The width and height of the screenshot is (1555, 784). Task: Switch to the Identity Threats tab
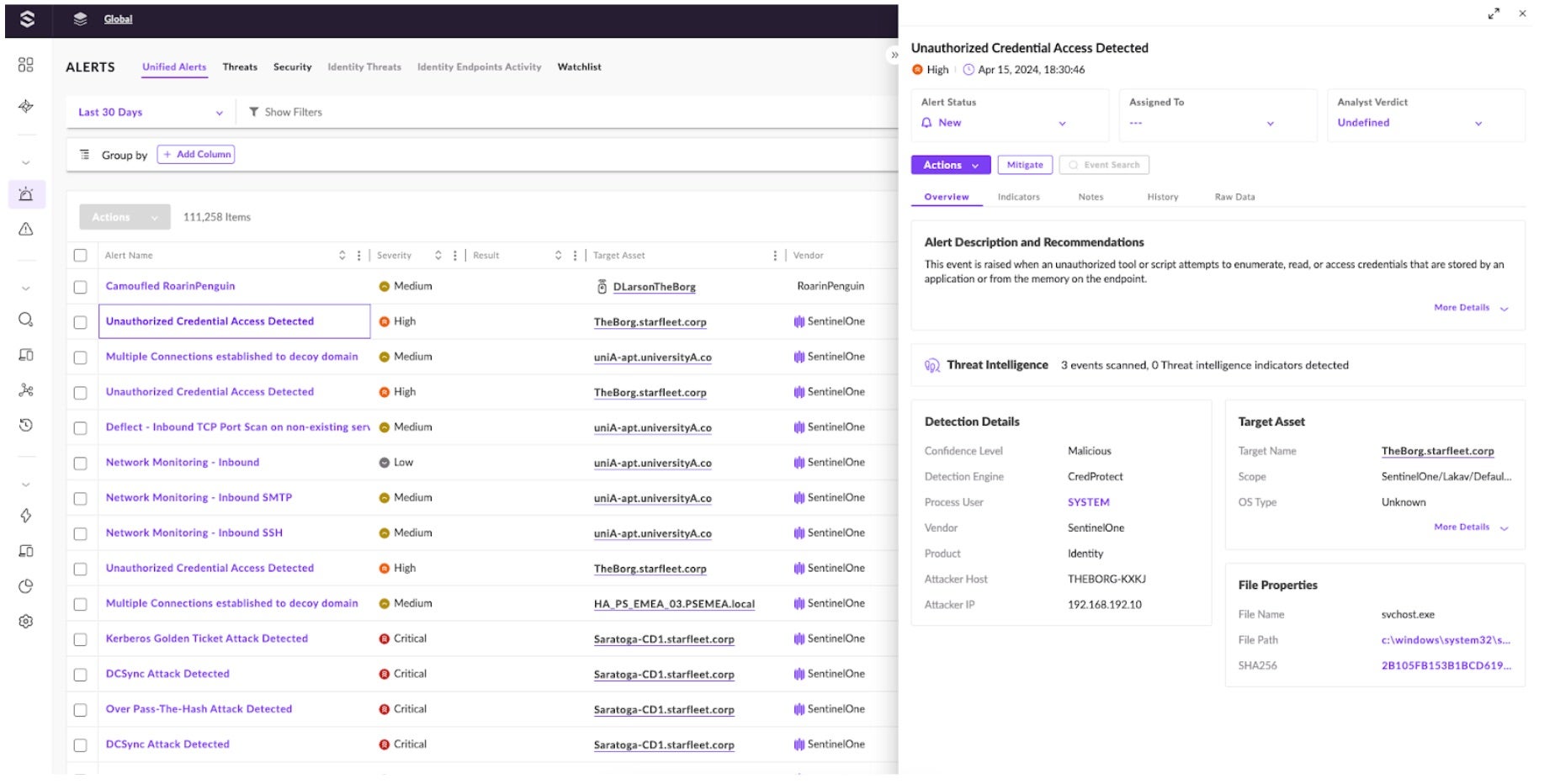[364, 67]
